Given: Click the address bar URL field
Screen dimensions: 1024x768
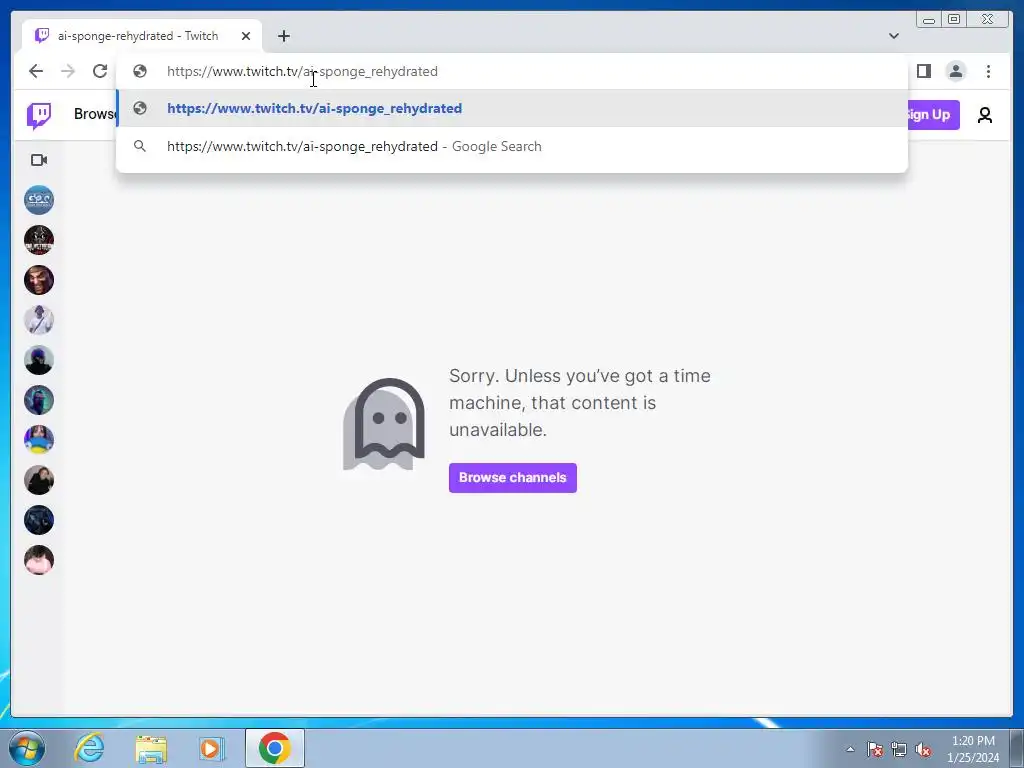Looking at the screenshot, I should point(511,71).
